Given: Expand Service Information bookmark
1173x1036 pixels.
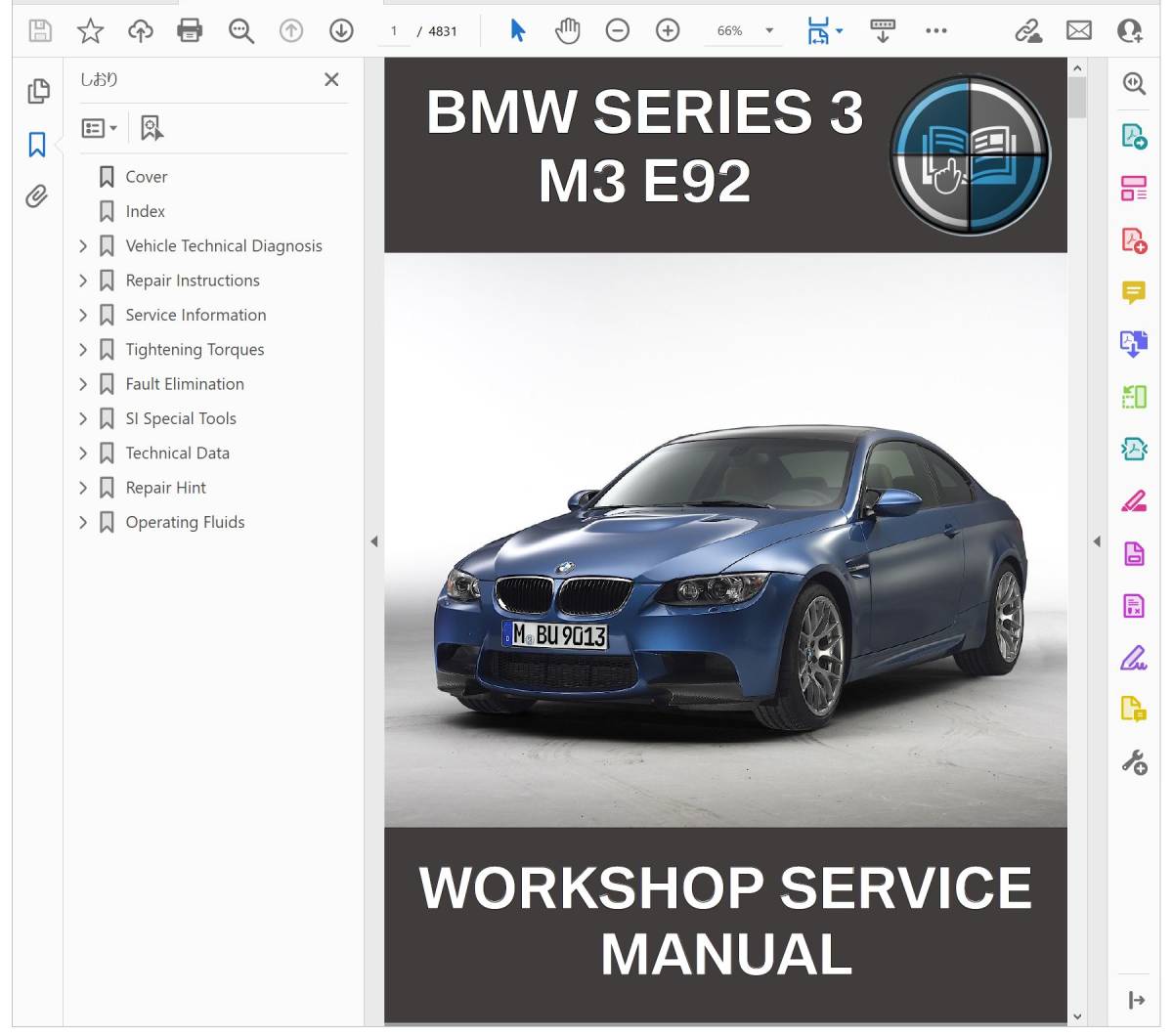Looking at the screenshot, I should [x=83, y=315].
